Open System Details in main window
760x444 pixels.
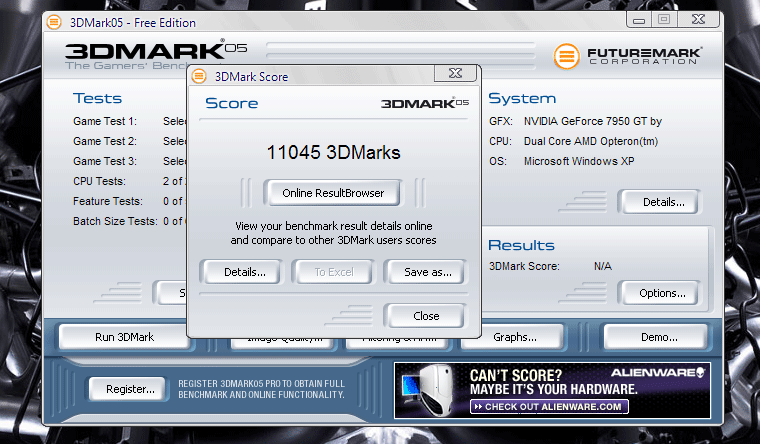pyautogui.click(x=660, y=202)
